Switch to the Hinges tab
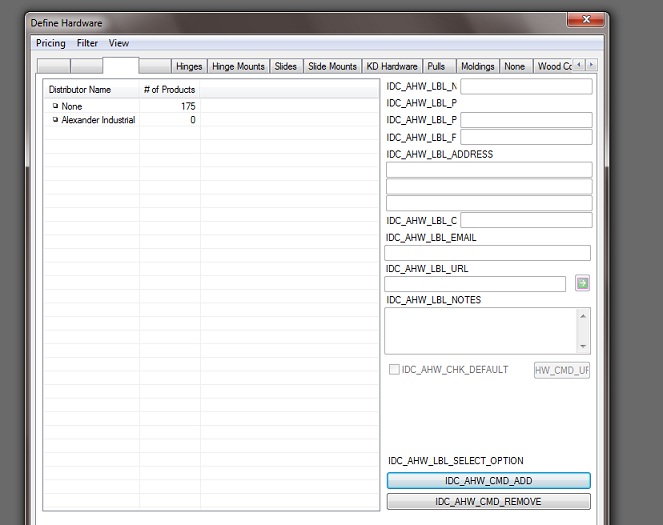This screenshot has width=663, height=525. (x=189, y=66)
